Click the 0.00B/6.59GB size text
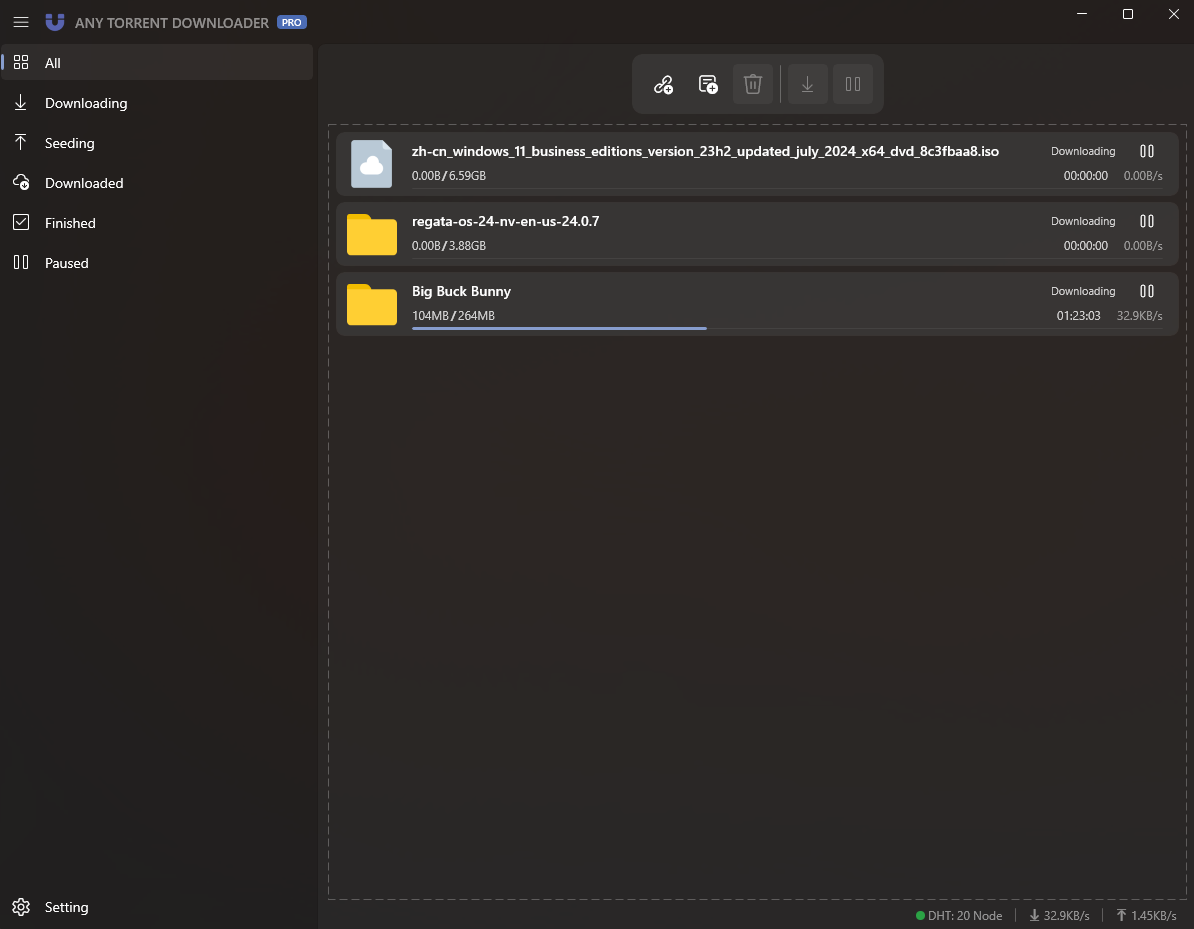The width and height of the screenshot is (1194, 929). [449, 175]
